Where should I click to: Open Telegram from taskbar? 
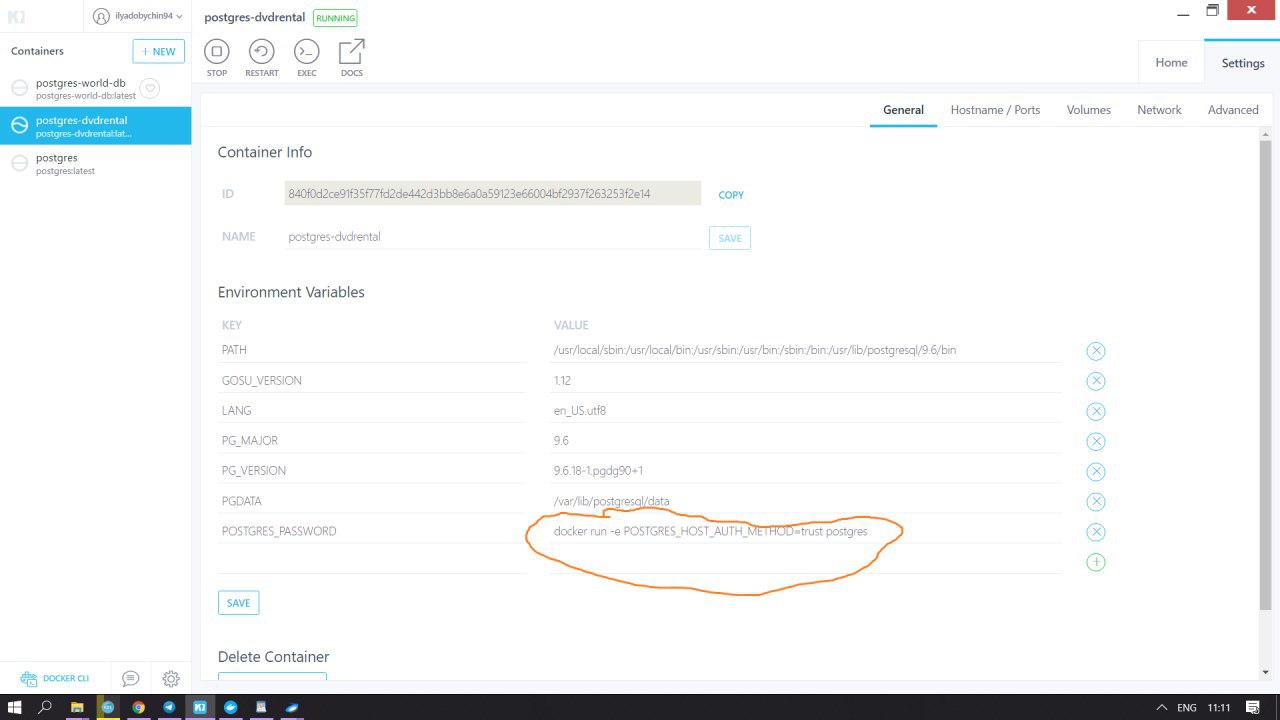[169, 707]
